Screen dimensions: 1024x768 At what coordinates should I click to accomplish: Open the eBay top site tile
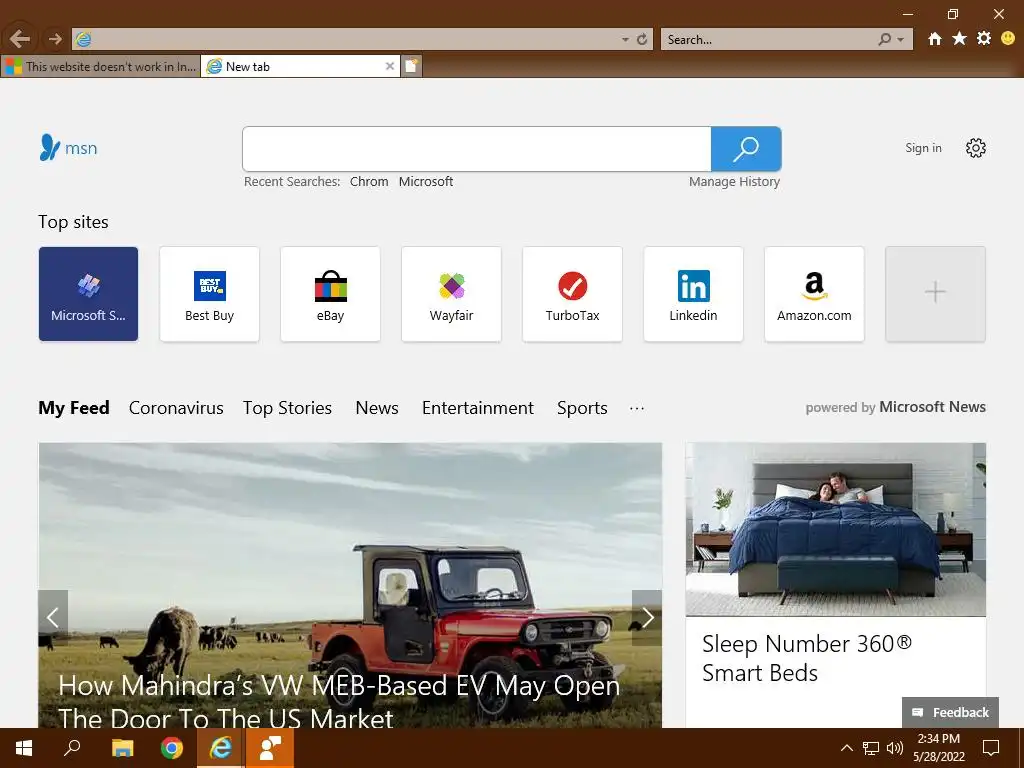(330, 294)
